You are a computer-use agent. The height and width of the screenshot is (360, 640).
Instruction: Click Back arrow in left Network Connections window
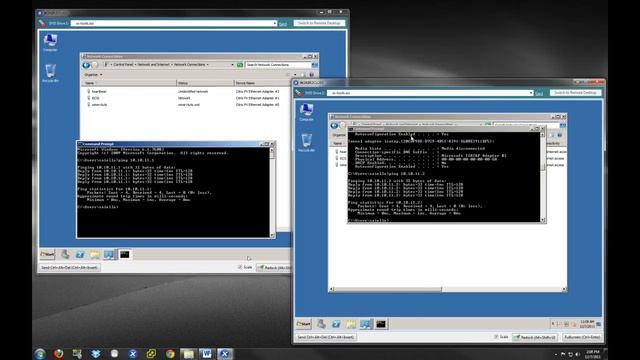point(86,65)
